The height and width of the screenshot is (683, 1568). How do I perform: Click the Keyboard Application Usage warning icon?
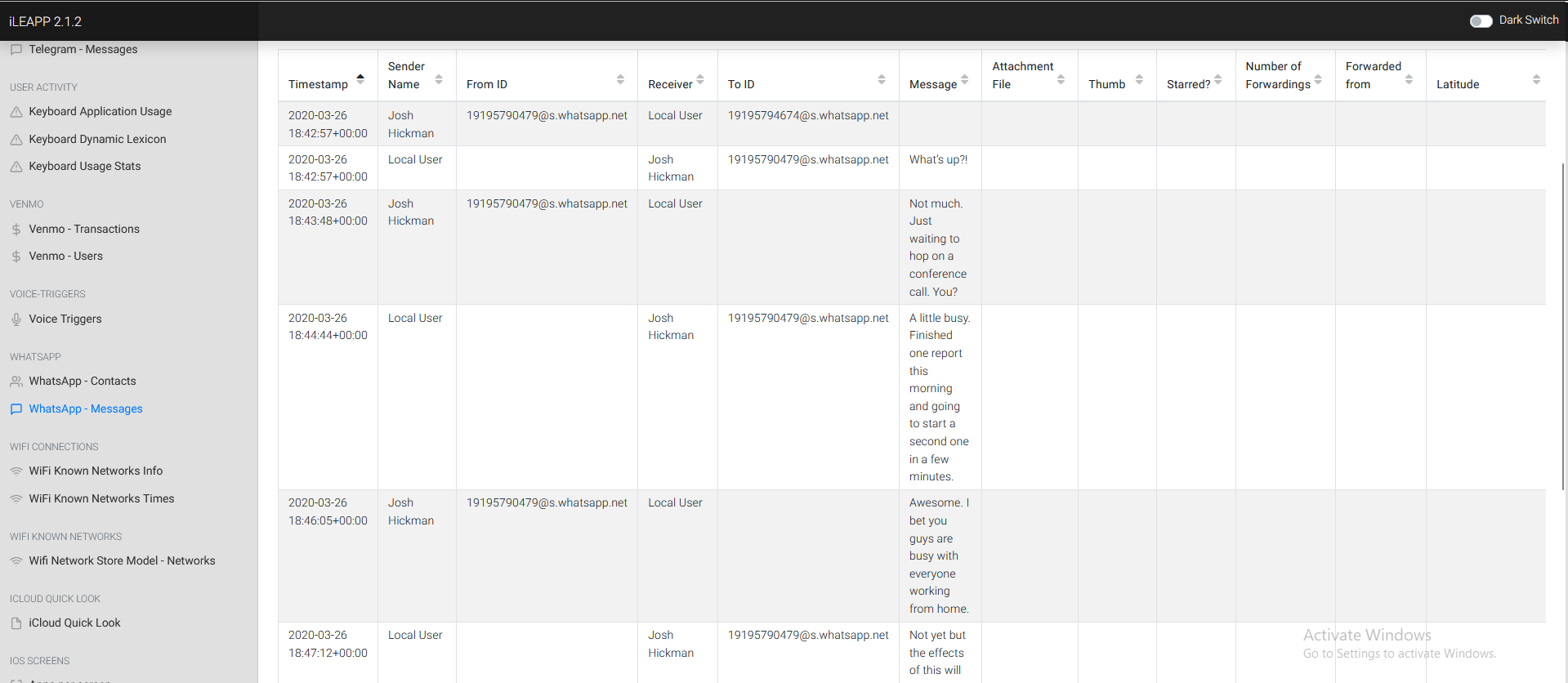[16, 112]
